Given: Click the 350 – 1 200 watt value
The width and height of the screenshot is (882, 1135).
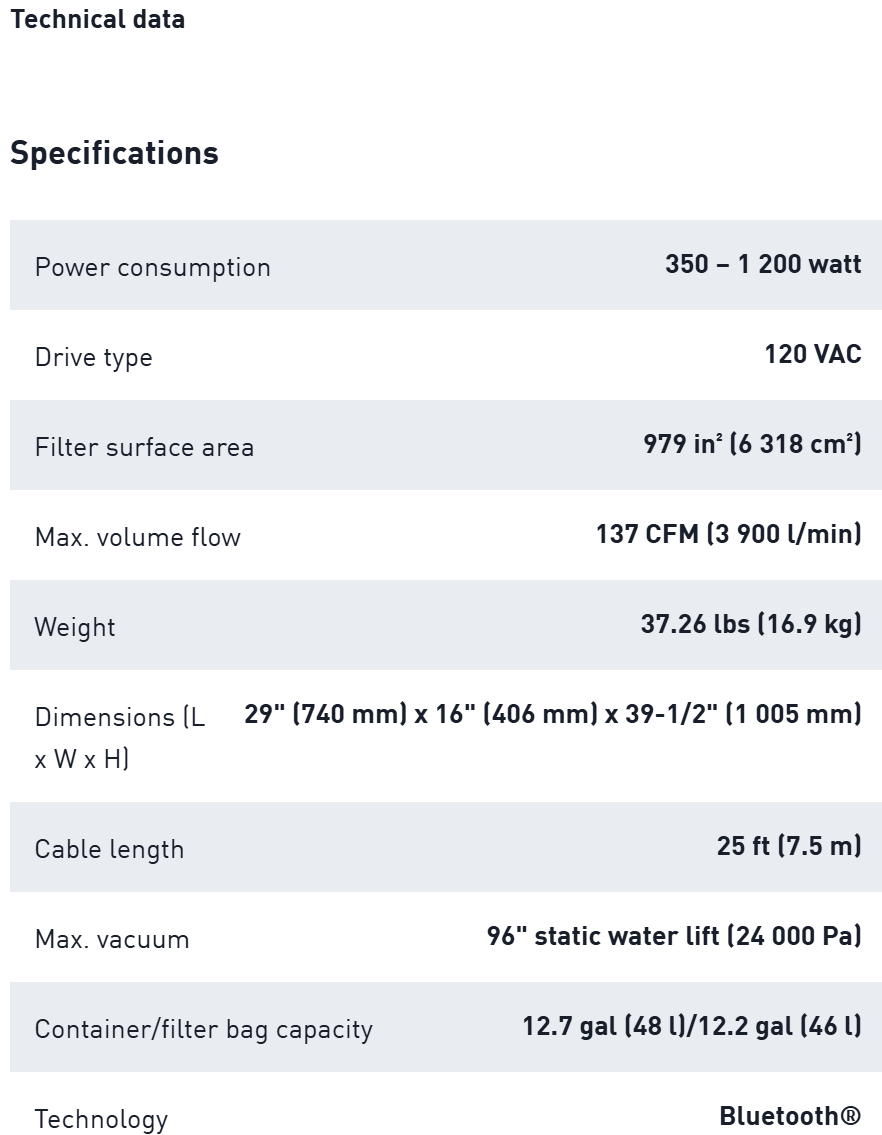Looking at the screenshot, I should [x=762, y=264].
